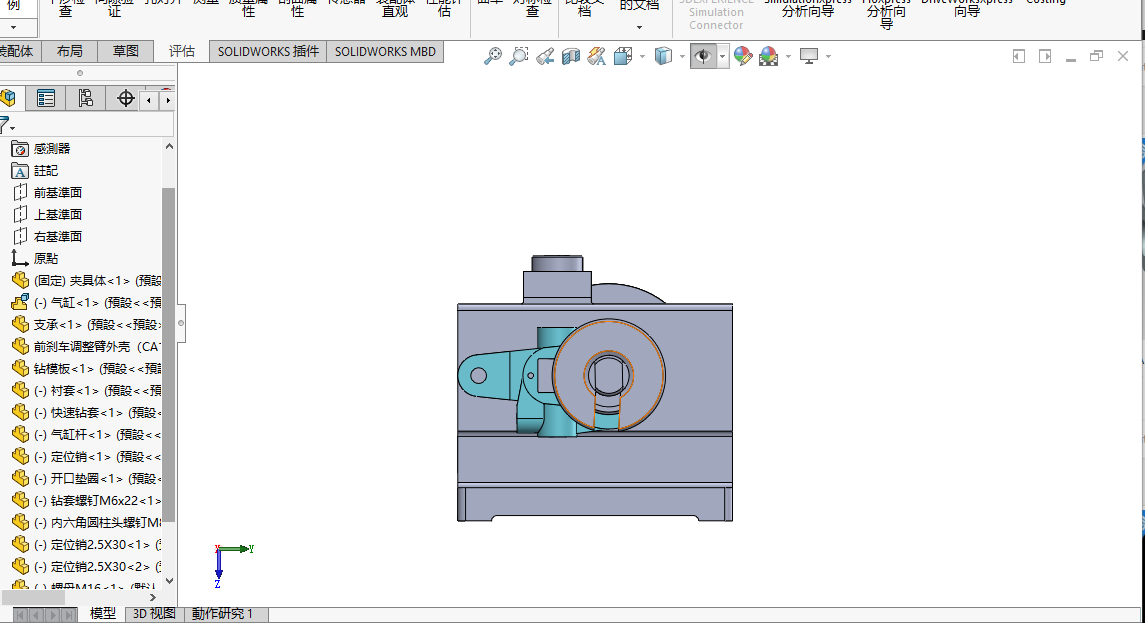The height and width of the screenshot is (623, 1145).
Task: Open the DimXpertManager crosshair tab
Action: coord(126,98)
